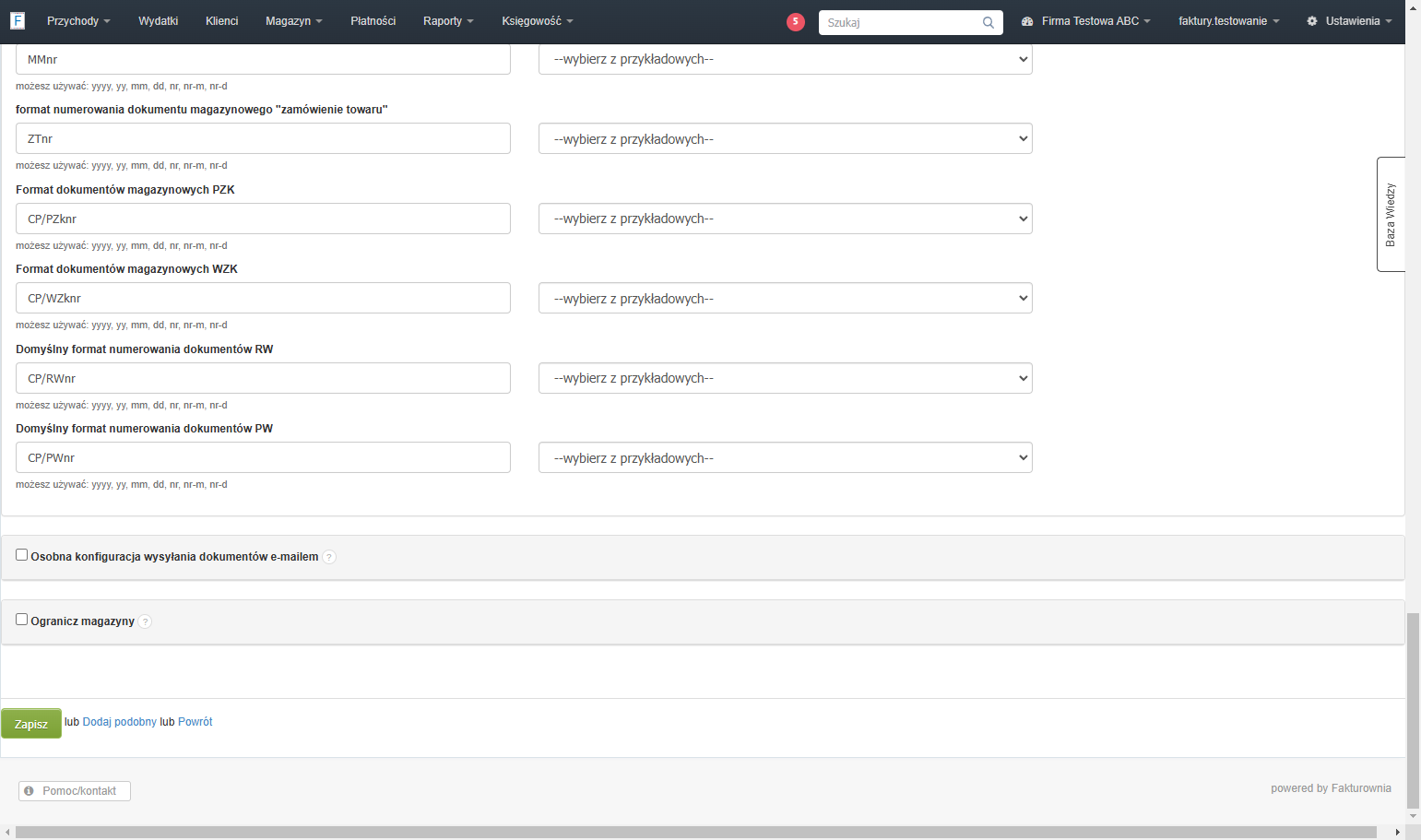
Task: Open Wydatki menu item
Action: [x=159, y=21]
